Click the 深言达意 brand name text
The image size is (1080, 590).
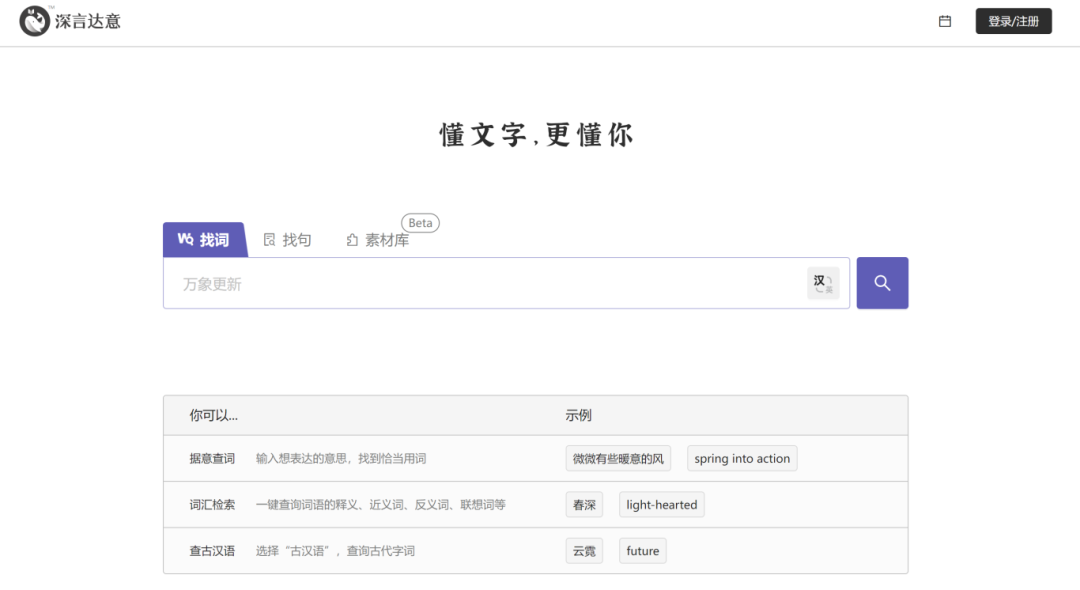coord(88,21)
